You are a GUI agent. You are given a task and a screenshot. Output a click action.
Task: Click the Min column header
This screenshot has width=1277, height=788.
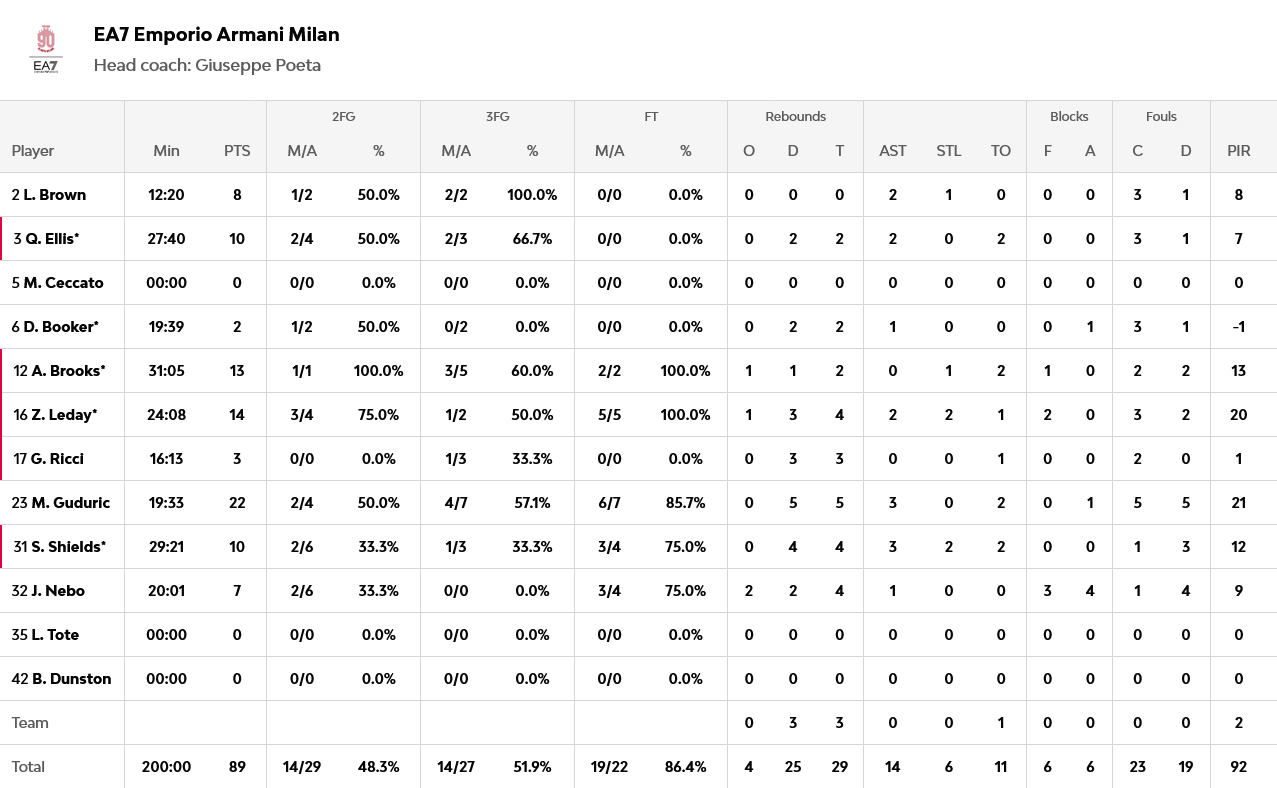click(166, 151)
